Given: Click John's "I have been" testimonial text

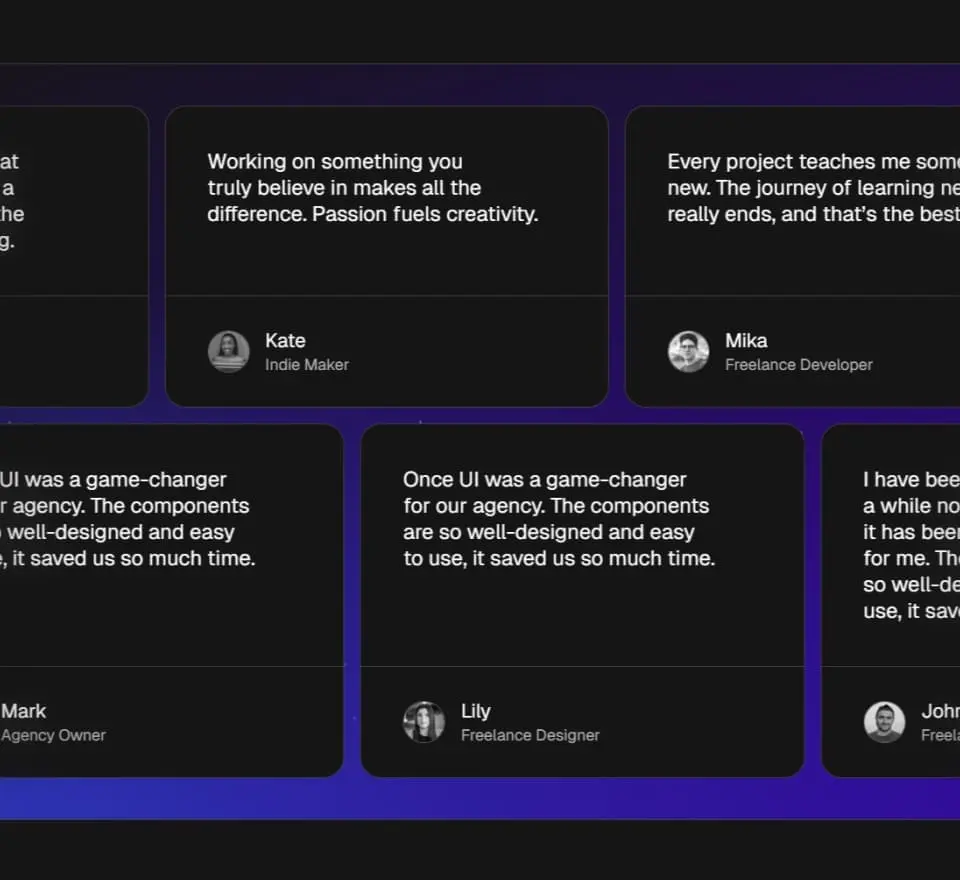Looking at the screenshot, I should tap(911, 545).
